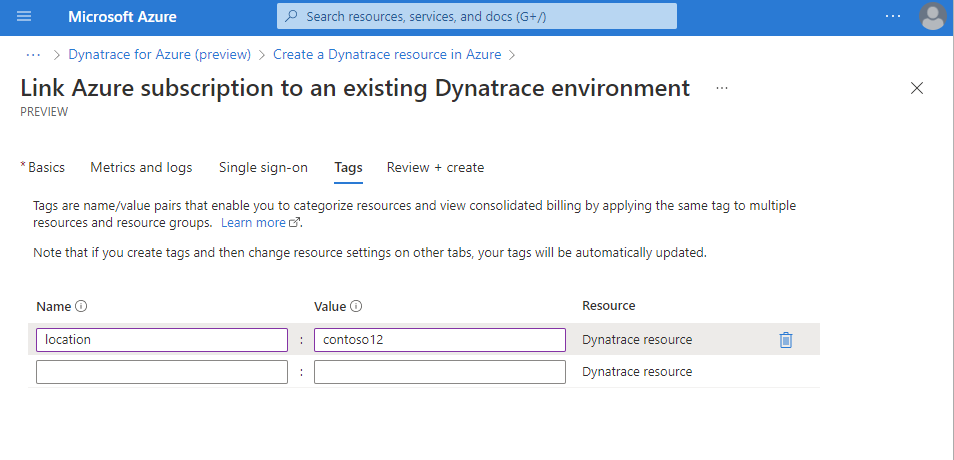Image resolution: width=954 pixels, height=460 pixels.
Task: Click the Value column header label
Action: pyautogui.click(x=330, y=306)
